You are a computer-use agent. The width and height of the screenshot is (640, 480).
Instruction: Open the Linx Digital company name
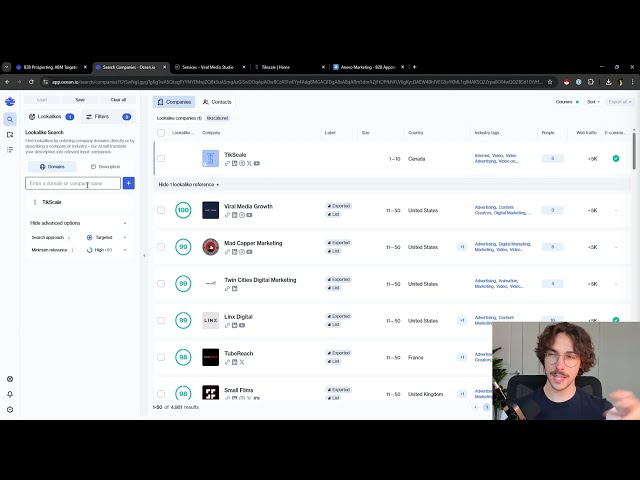[x=238, y=317]
